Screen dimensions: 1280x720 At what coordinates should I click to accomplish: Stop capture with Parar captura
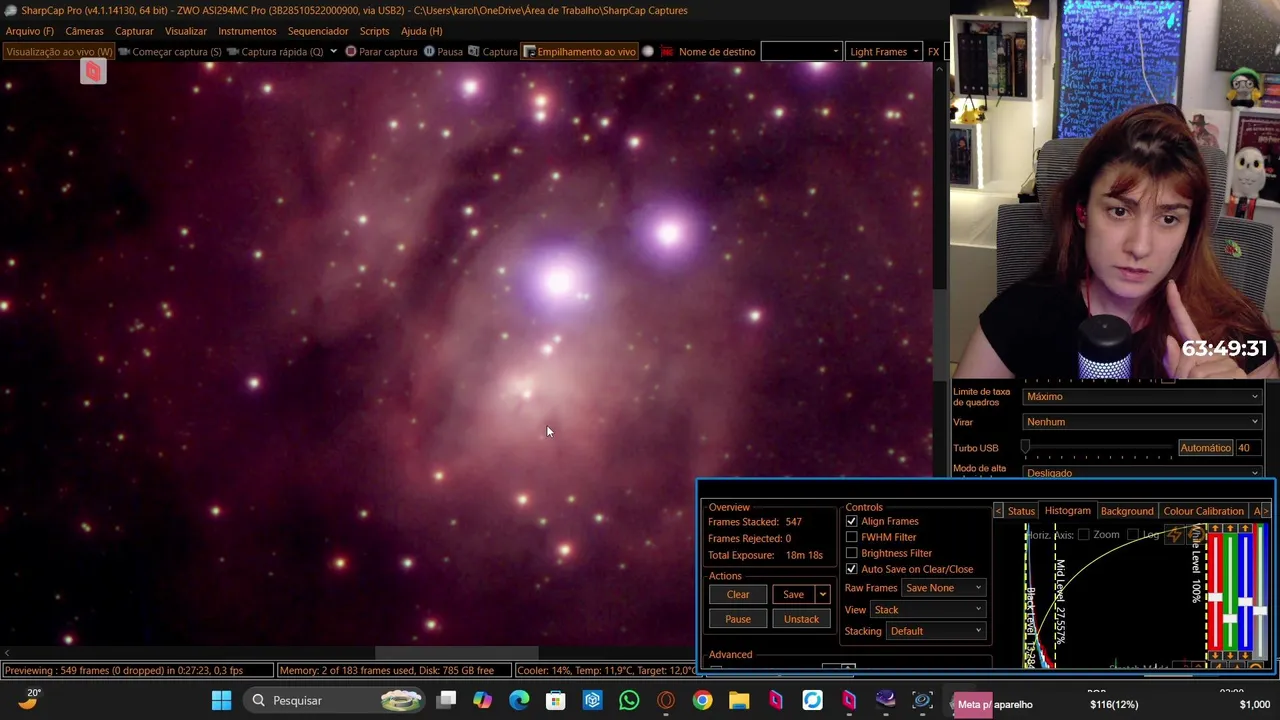click(381, 52)
